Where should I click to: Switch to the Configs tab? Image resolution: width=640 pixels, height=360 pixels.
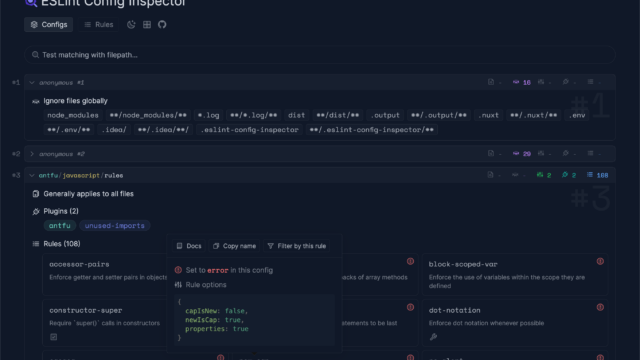(x=49, y=24)
